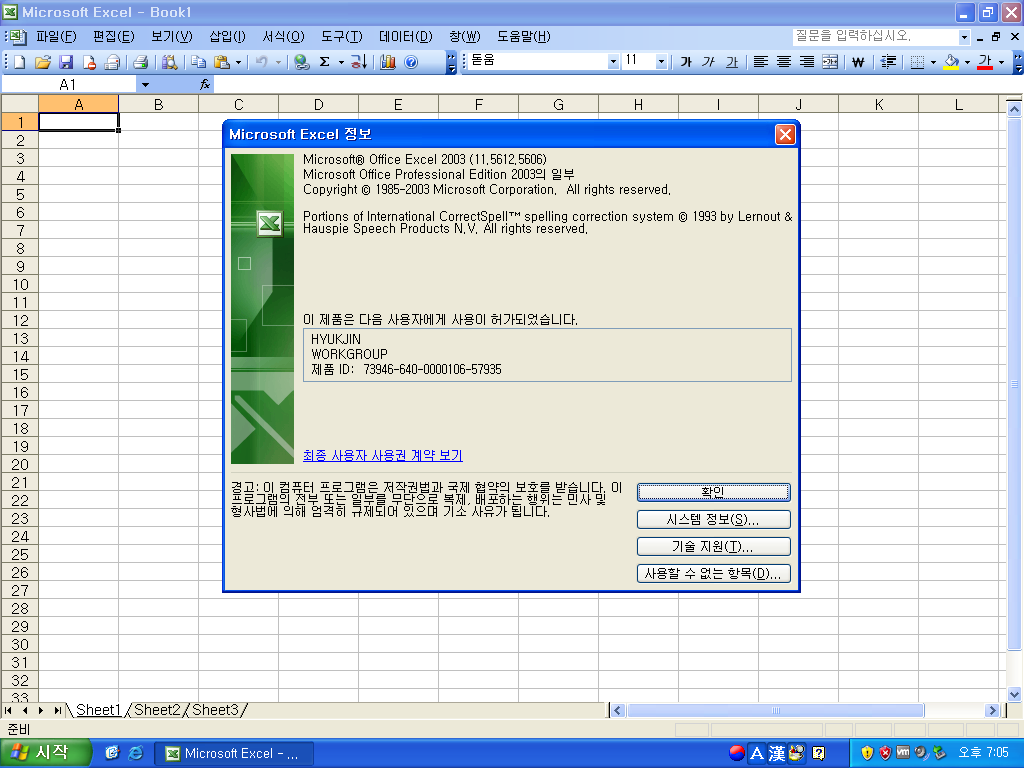The image size is (1024, 768).
Task: Close the Microsoft Excel 정보 dialog
Action: [785, 135]
